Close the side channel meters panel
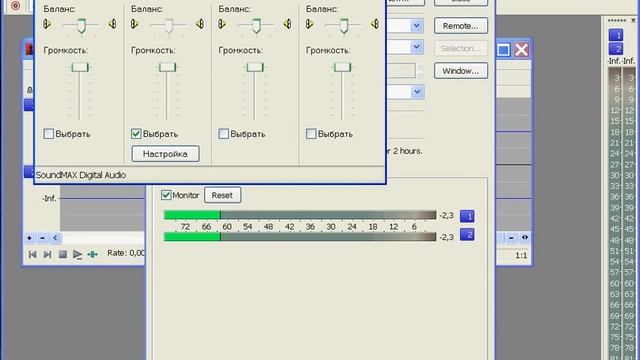This screenshot has height=360, width=640. tap(633, 20)
